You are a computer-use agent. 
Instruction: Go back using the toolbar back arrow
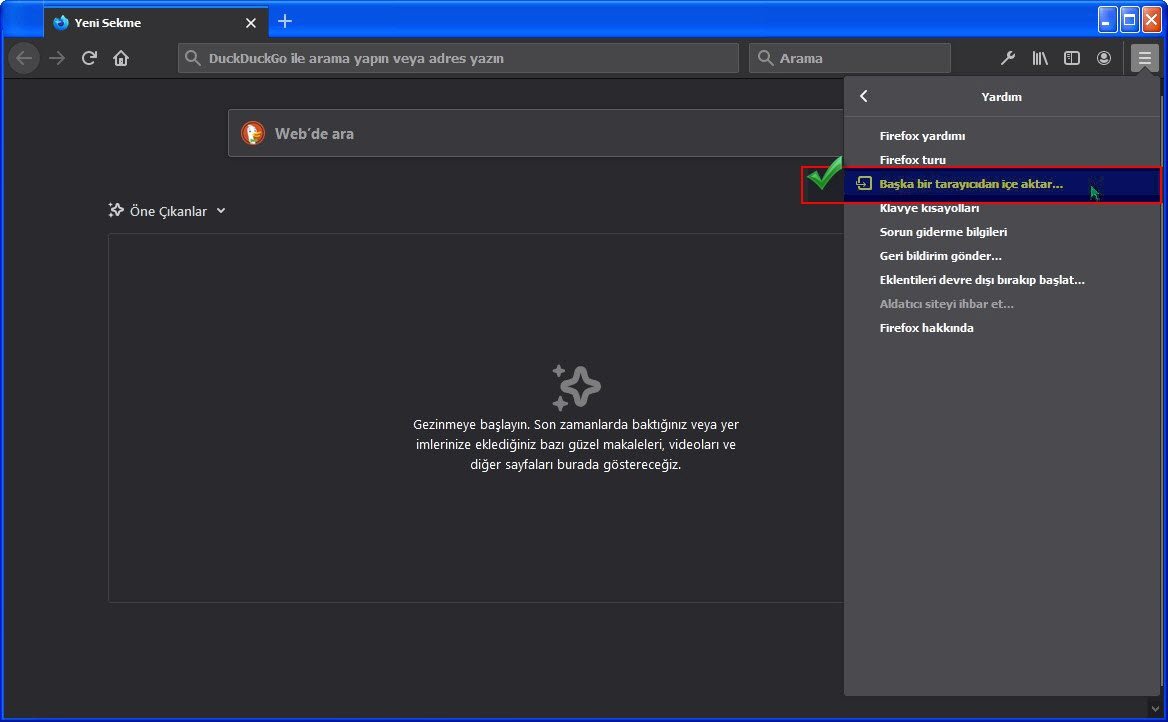pos(24,58)
